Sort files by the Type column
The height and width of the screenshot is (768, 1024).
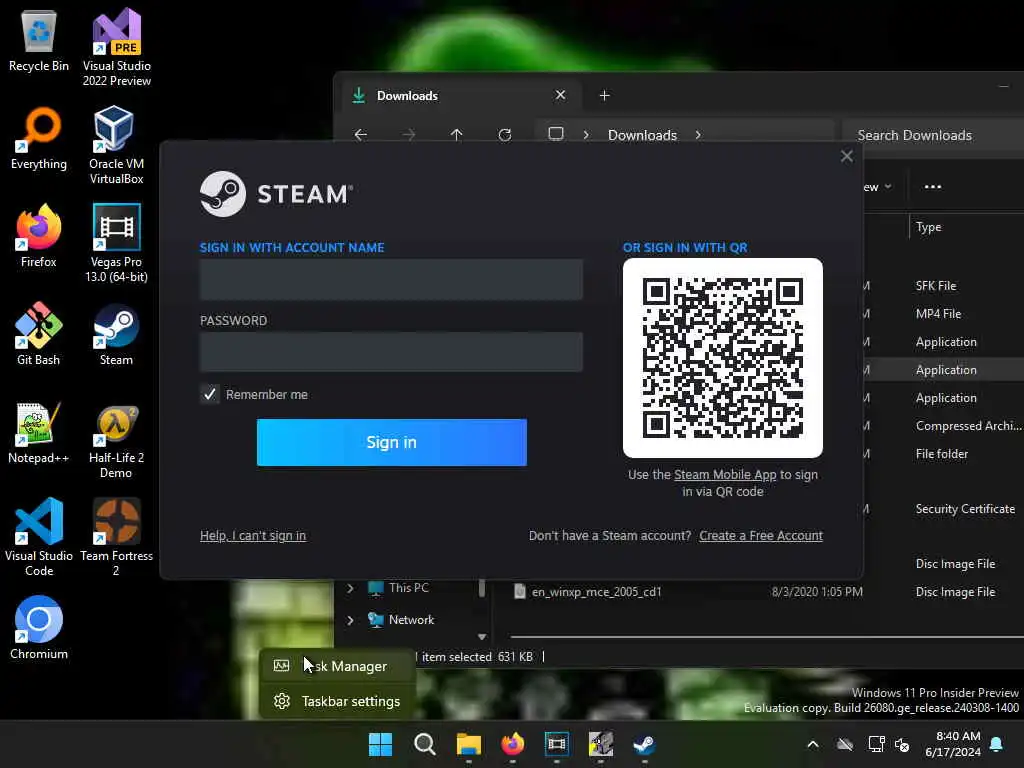929,227
